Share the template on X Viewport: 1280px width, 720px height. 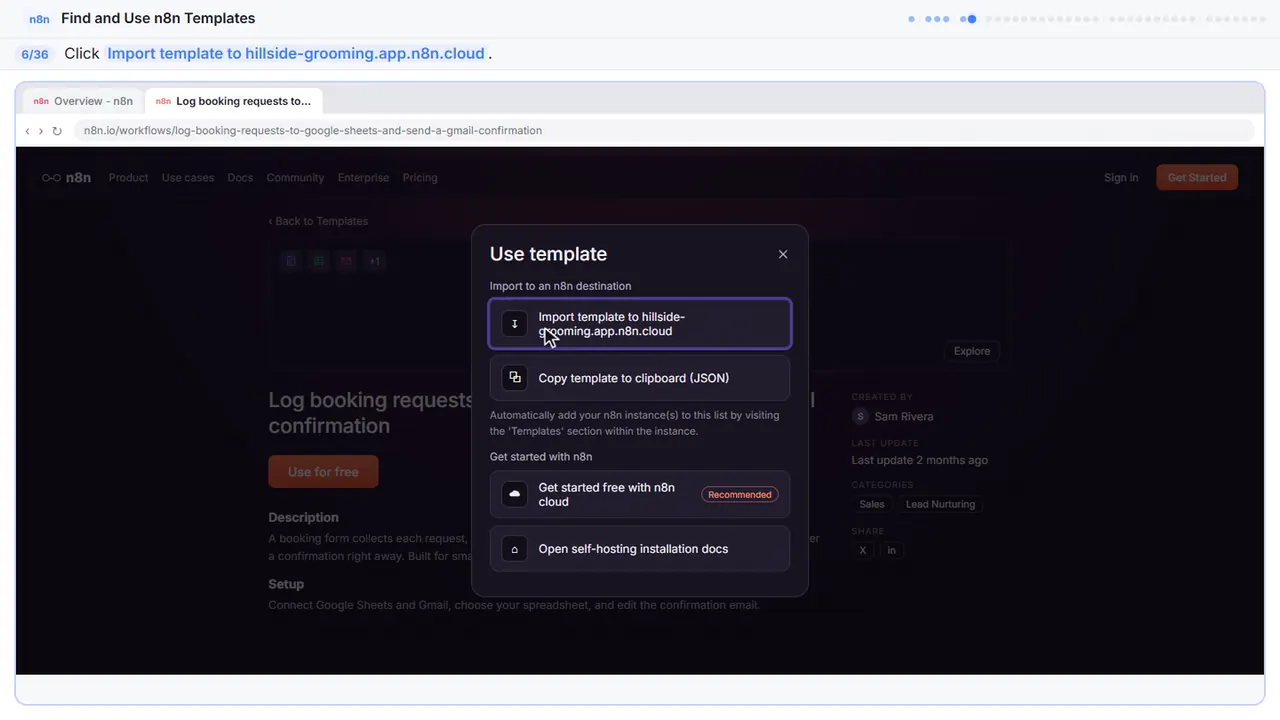(863, 550)
